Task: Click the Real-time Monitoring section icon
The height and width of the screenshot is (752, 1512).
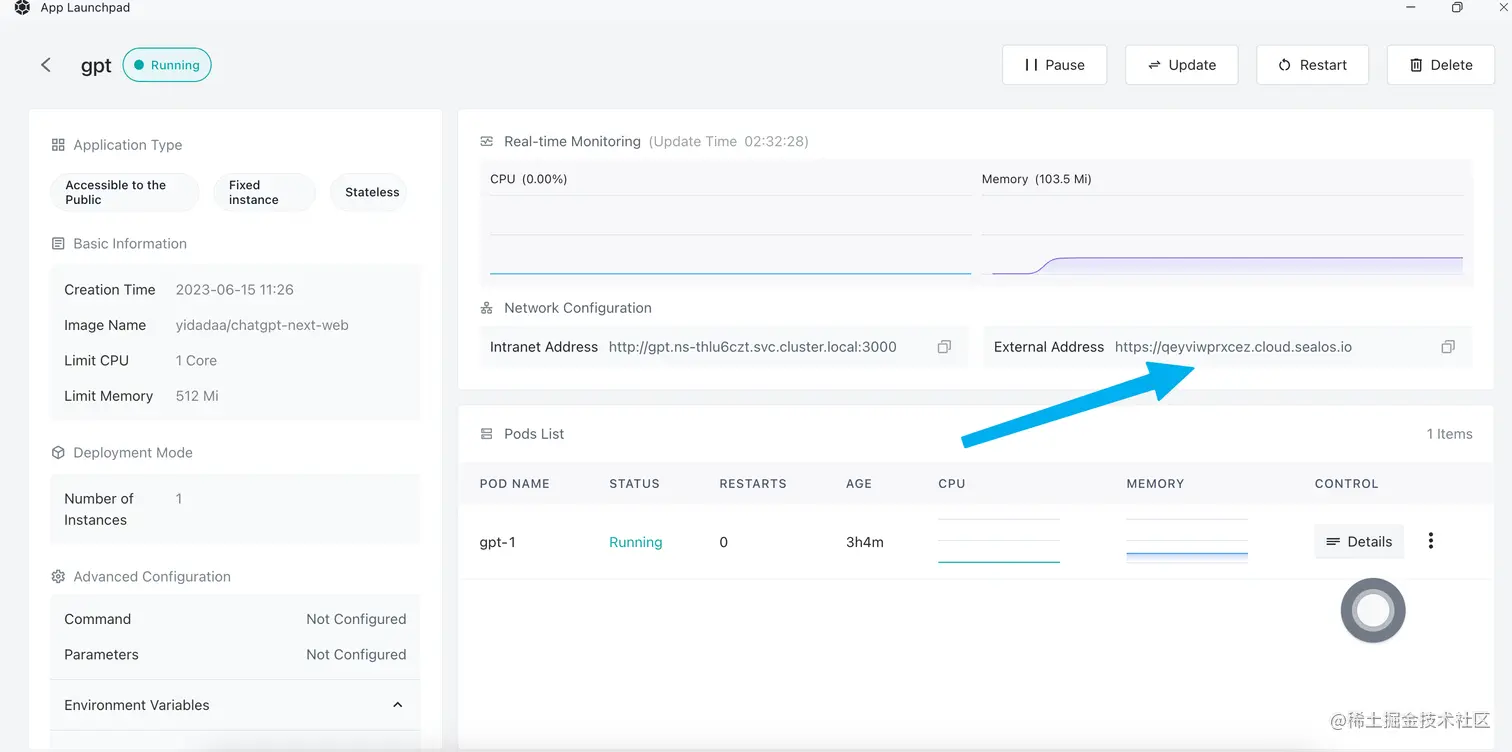Action: [487, 142]
